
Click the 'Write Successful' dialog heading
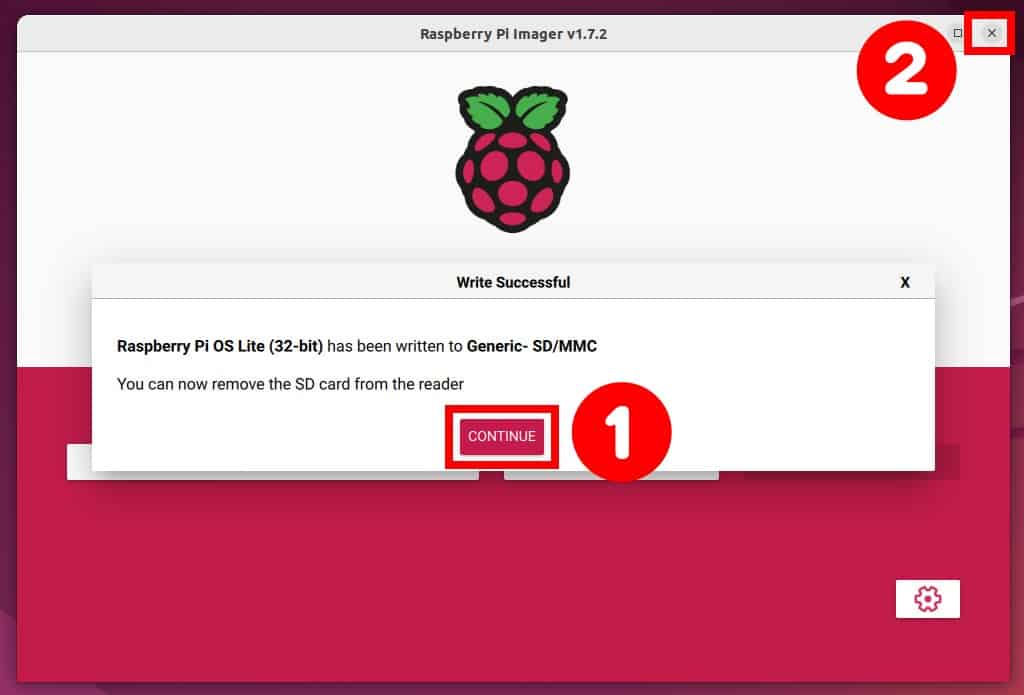coord(513,282)
